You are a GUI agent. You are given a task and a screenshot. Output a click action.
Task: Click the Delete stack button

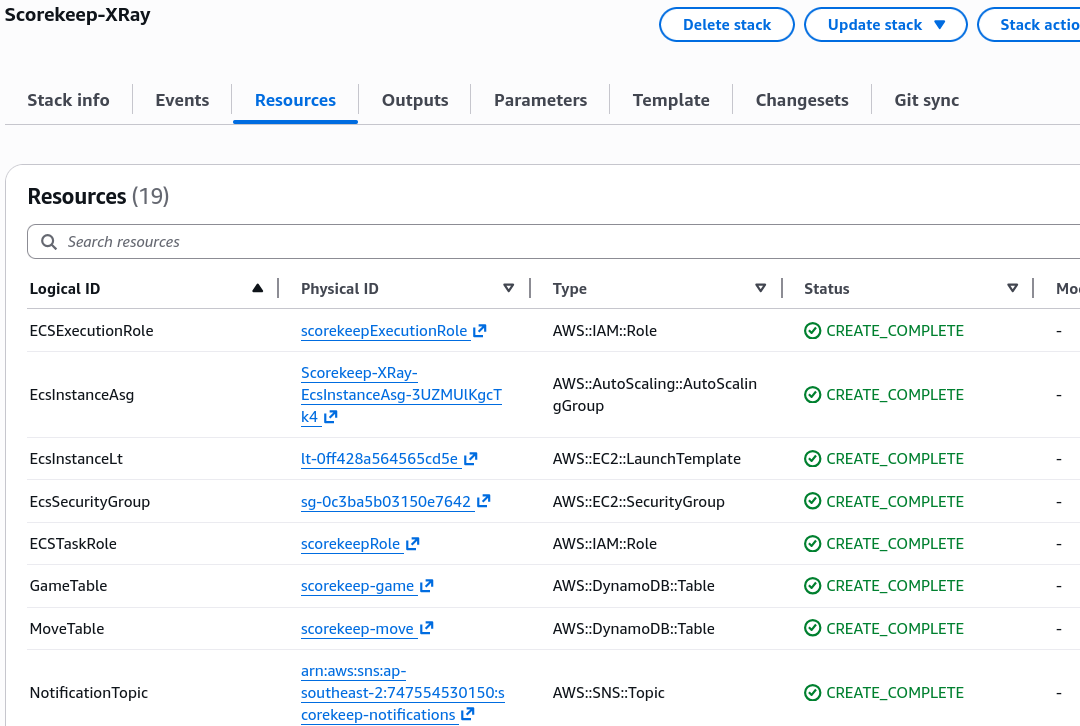coord(727,25)
